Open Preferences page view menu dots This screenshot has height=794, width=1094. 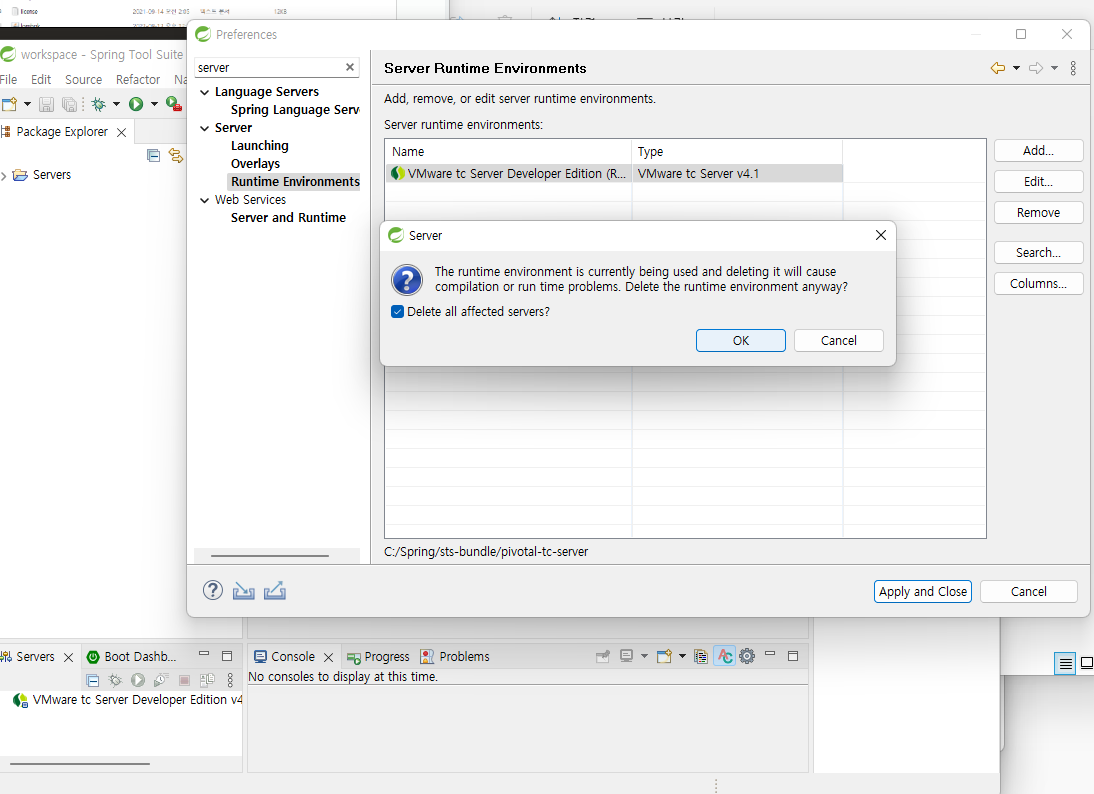(1073, 68)
